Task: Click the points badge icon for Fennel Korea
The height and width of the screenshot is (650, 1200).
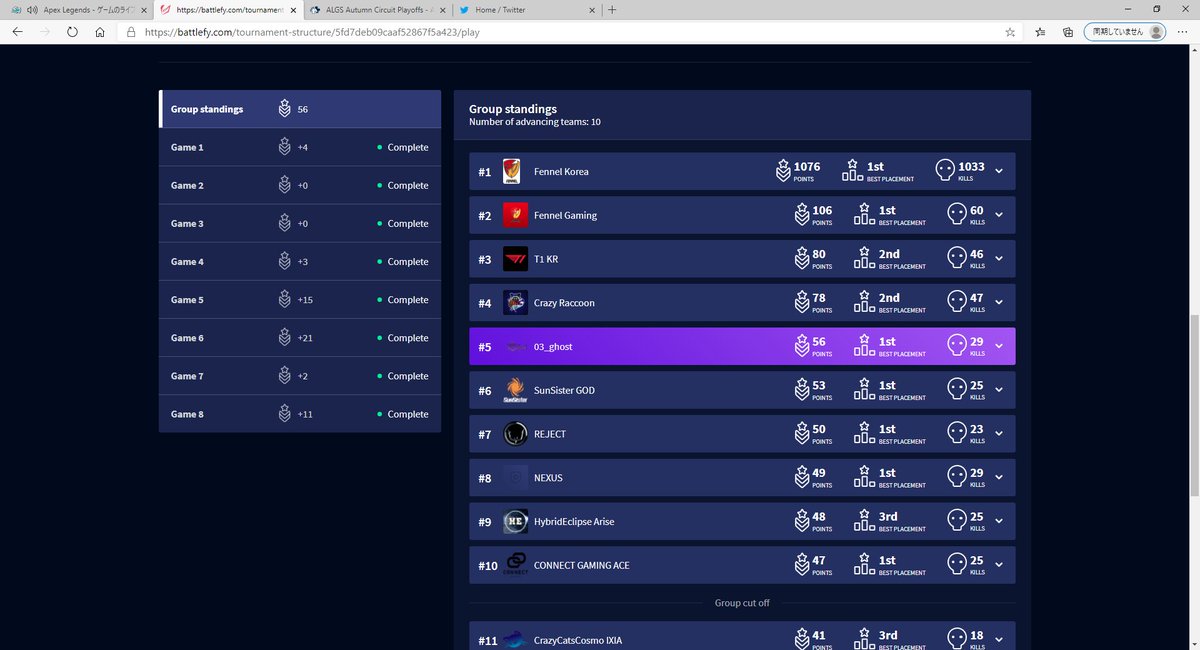Action: pyautogui.click(x=783, y=171)
